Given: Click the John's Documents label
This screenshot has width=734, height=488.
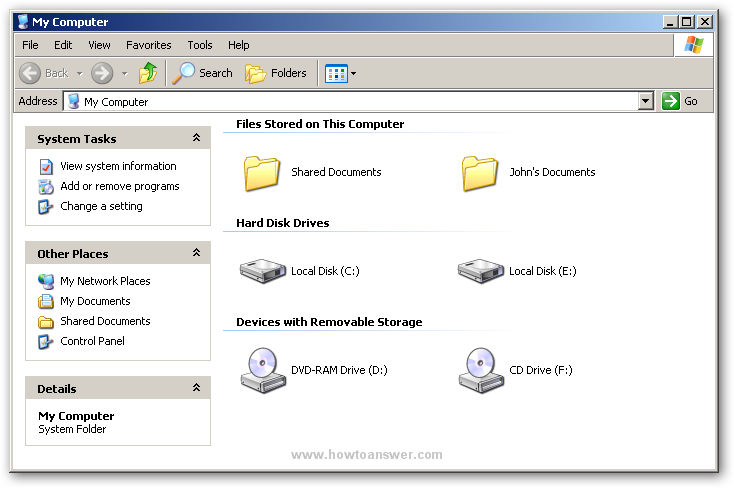Looking at the screenshot, I should tap(552, 172).
